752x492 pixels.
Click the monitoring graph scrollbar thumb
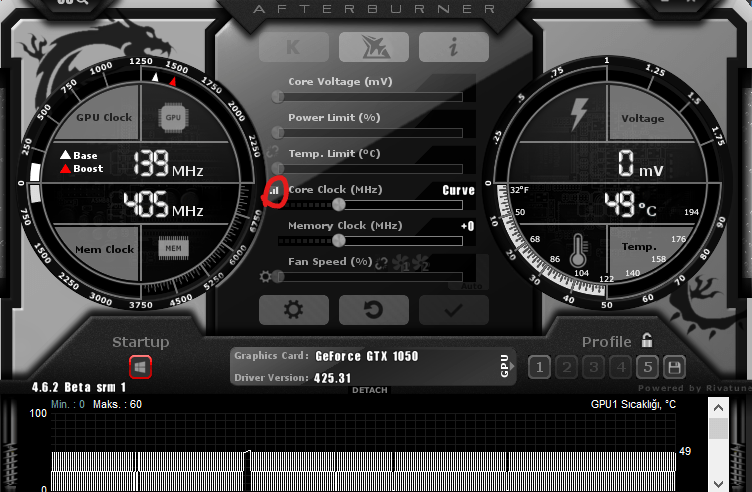(x=718, y=428)
